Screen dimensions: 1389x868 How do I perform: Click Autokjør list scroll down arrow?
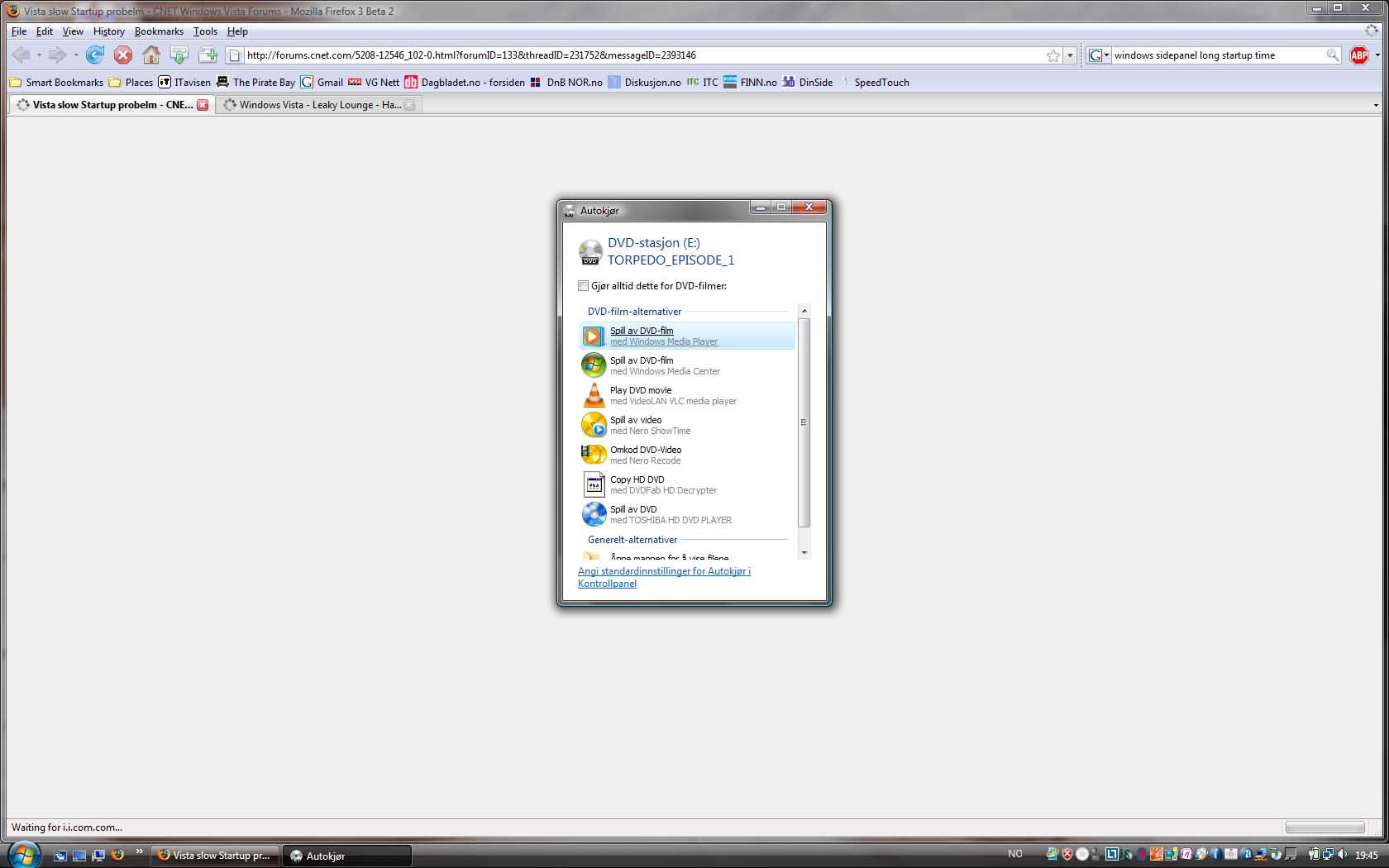pos(804,553)
